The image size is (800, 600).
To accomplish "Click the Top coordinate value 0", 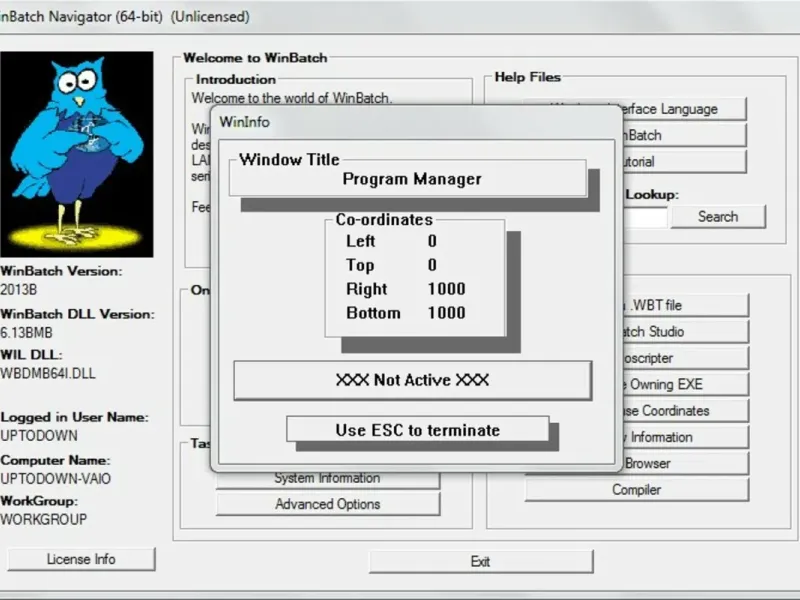I will pyautogui.click(x=432, y=265).
